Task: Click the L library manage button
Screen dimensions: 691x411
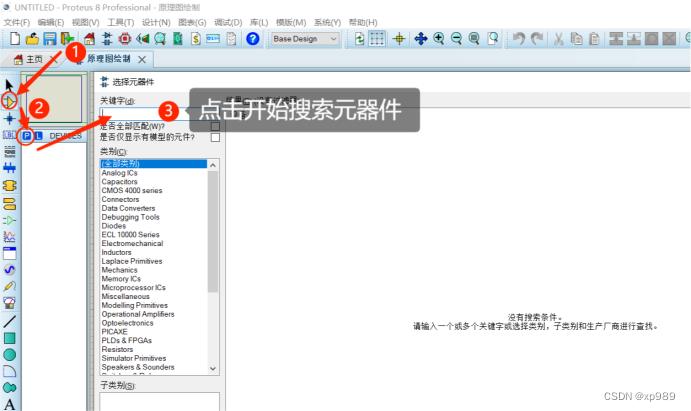Action: tap(38, 136)
